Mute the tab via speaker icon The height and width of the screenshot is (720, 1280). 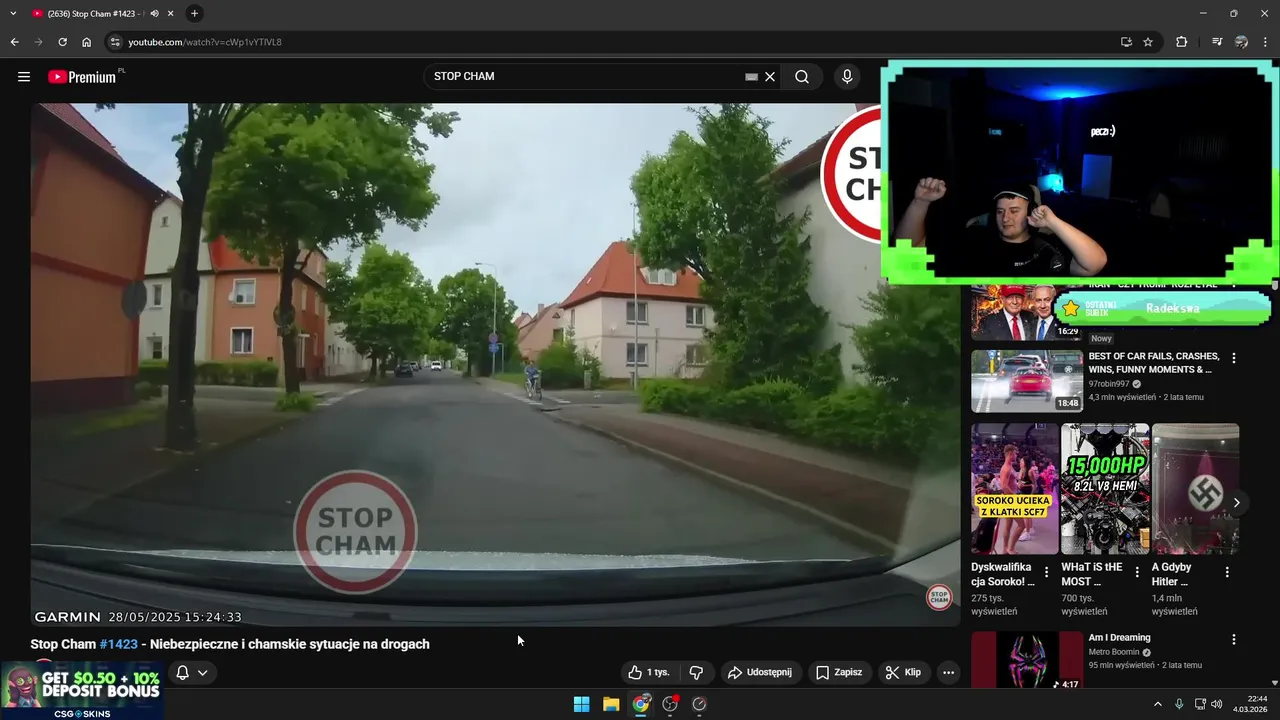154,14
